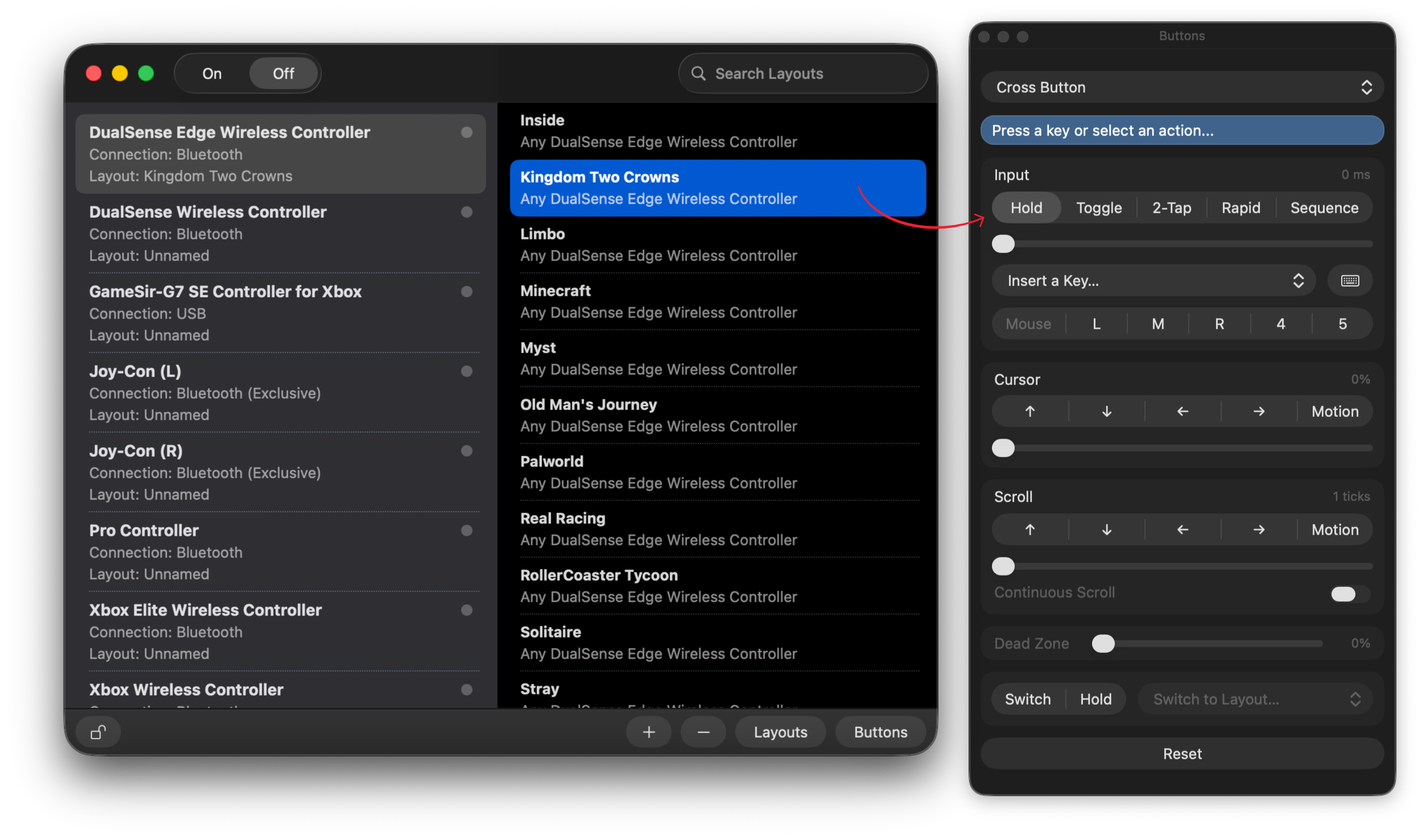
Task: Select the Inside layout
Action: 718,131
